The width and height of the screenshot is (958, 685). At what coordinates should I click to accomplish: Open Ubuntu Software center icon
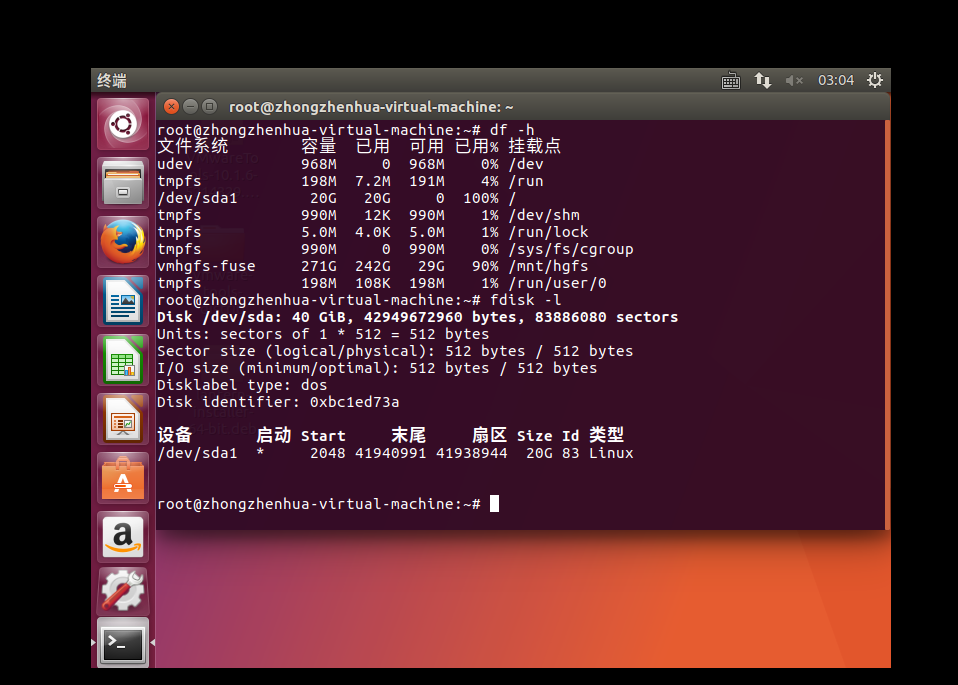(123, 478)
